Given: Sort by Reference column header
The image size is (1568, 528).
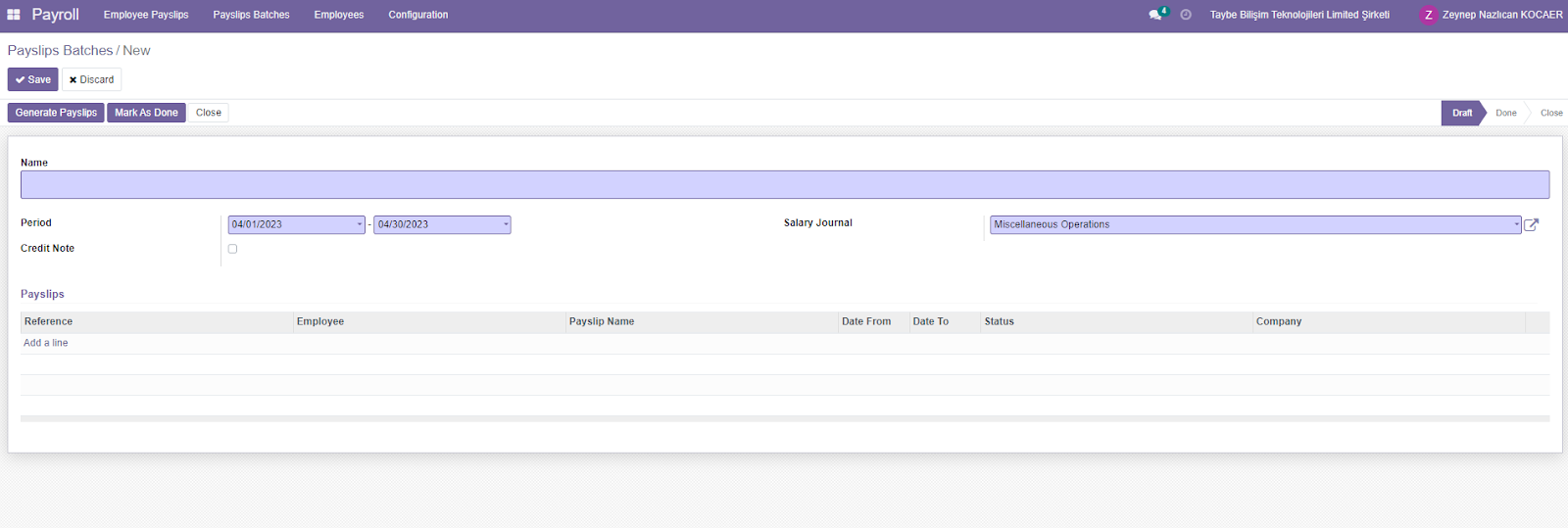Looking at the screenshot, I should [x=157, y=321].
